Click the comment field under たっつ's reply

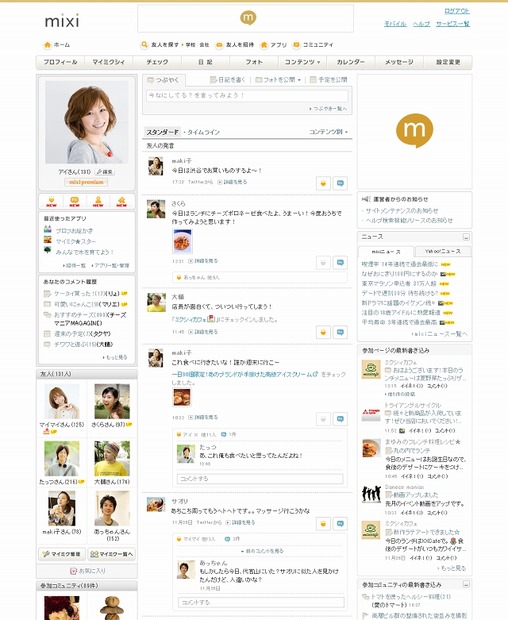coord(260,478)
